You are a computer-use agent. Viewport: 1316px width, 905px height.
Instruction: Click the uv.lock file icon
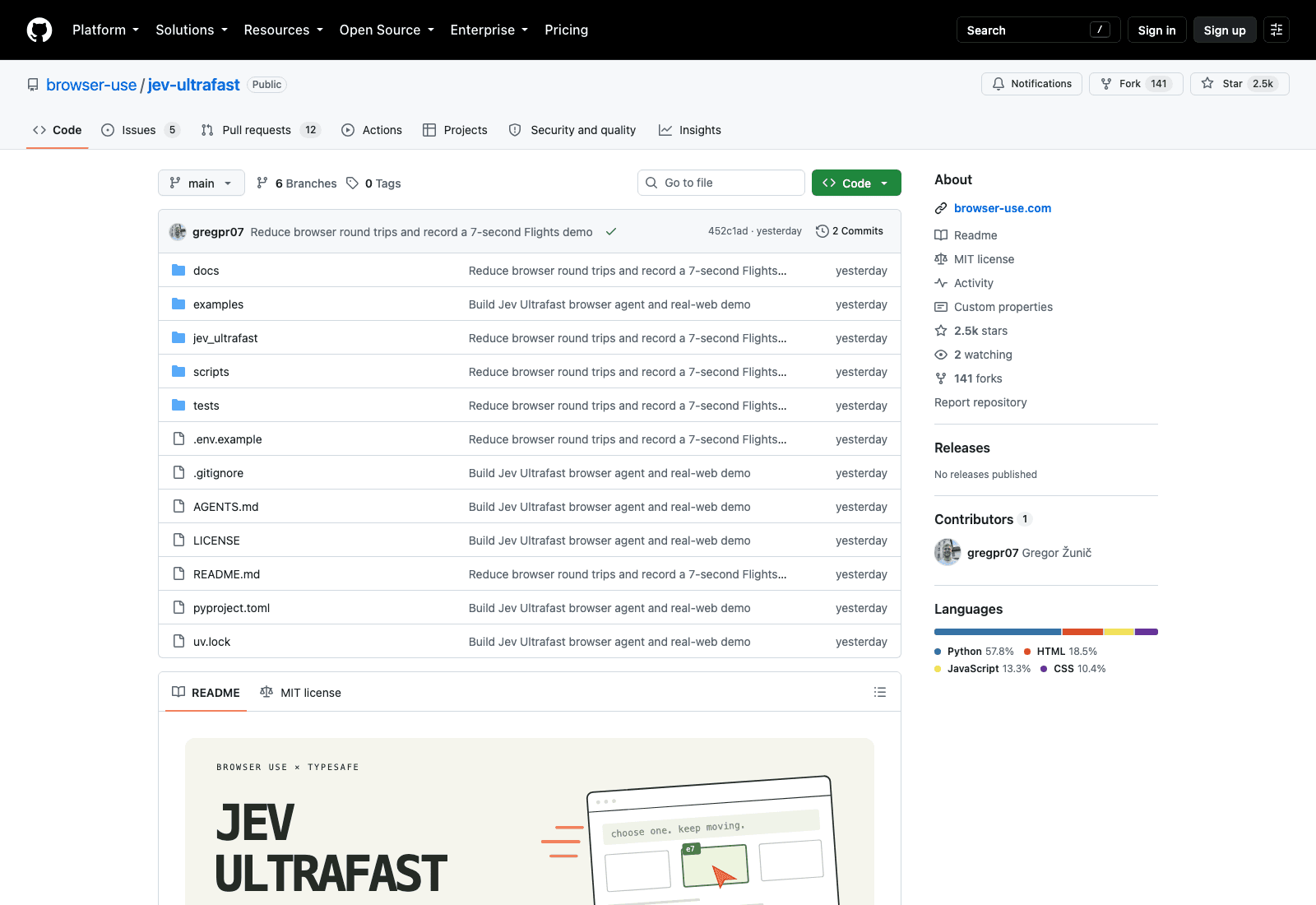[178, 642]
